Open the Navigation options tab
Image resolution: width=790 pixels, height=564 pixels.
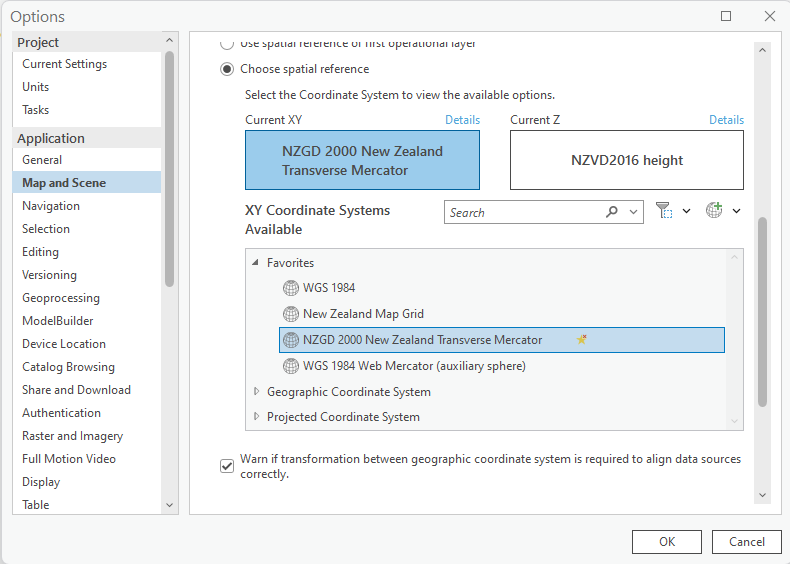tap(51, 206)
